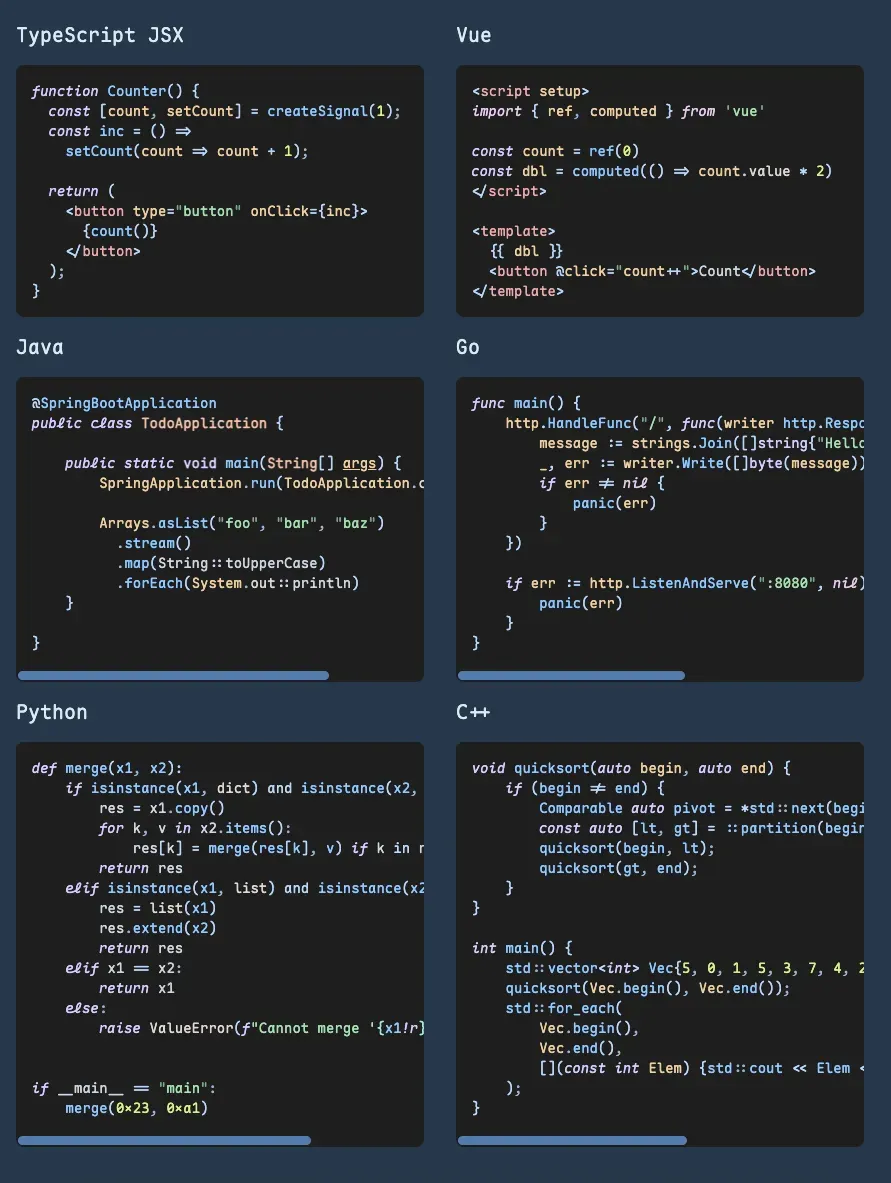This screenshot has width=891, height=1183.
Task: Click the TypeScript JSX heading
Action: click(x=100, y=35)
